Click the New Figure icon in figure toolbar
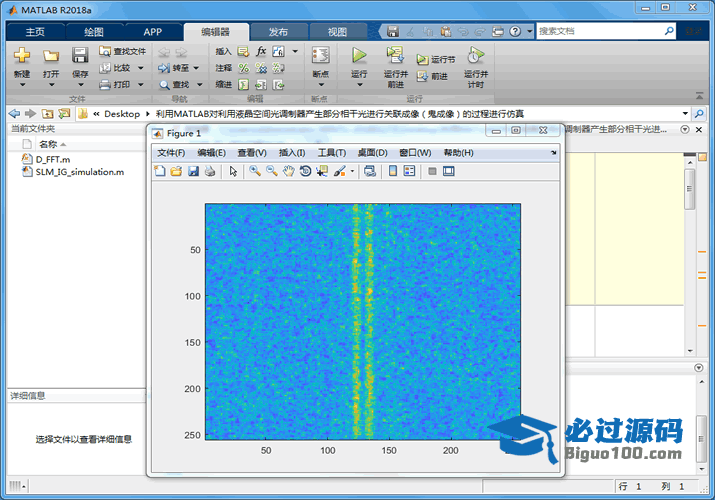 160,171
